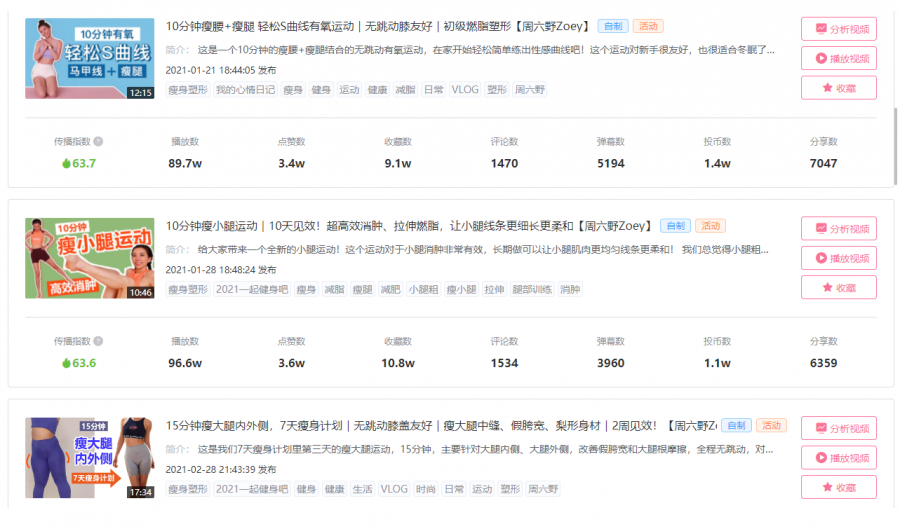Image resolution: width=900 pixels, height=529 pixels.
Task: Select VLOG tag in first video
Action: [x=465, y=90]
